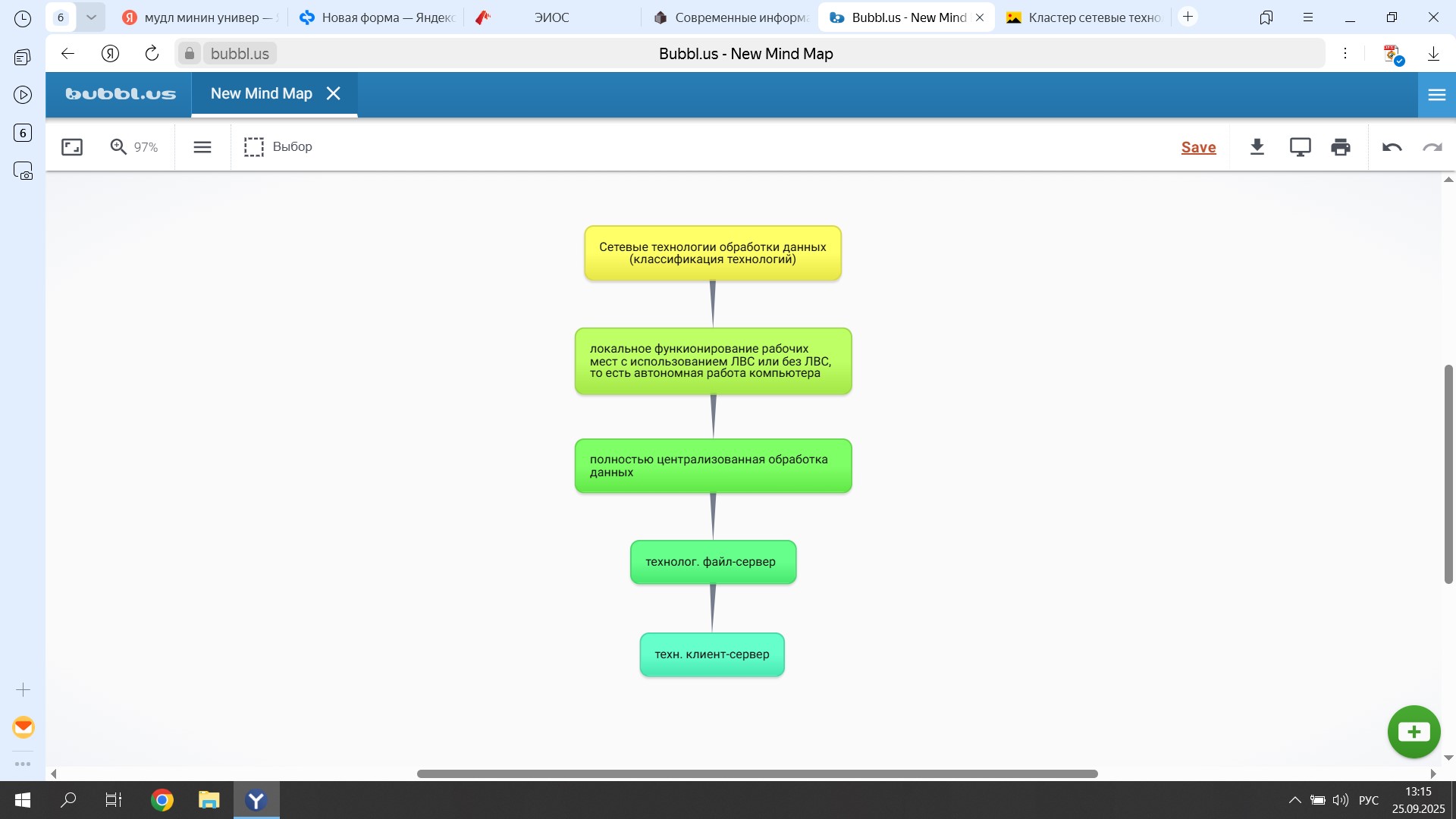Image resolution: width=1456 pixels, height=819 pixels.
Task: Start presentation mode with monitor icon
Action: point(1300,147)
